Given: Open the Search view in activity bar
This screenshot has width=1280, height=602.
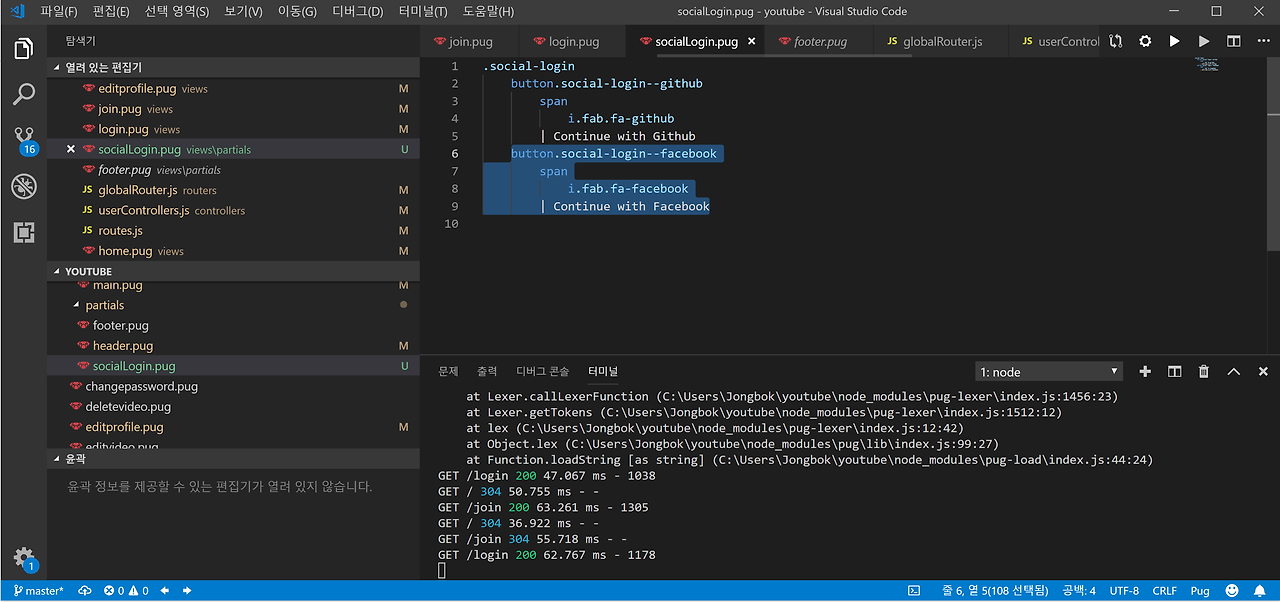Looking at the screenshot, I should pyautogui.click(x=24, y=94).
